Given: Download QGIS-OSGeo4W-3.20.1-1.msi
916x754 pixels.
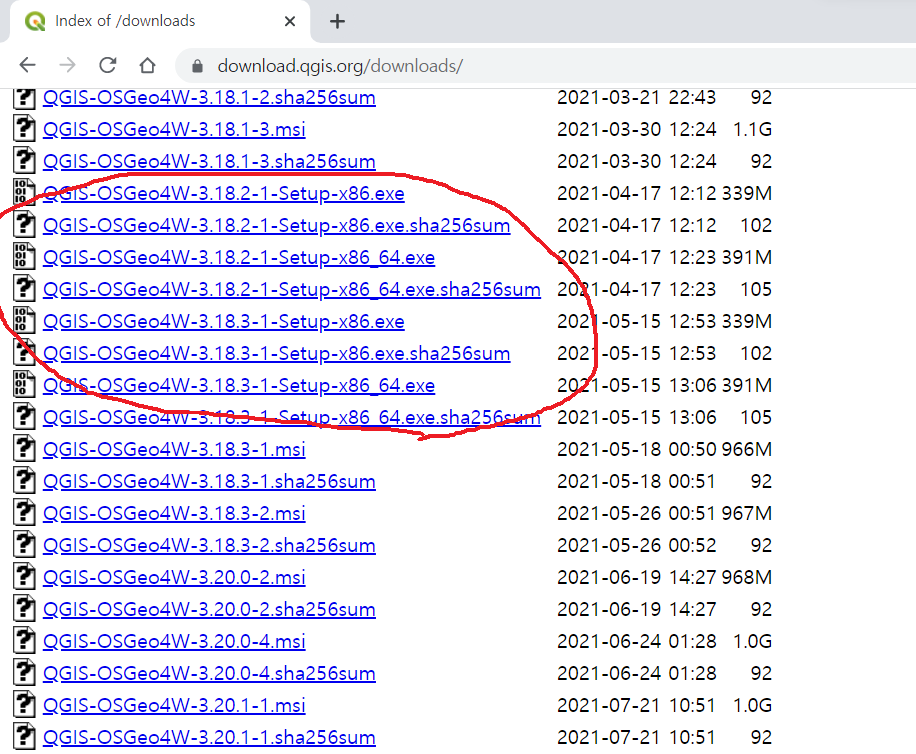Looking at the screenshot, I should [174, 706].
